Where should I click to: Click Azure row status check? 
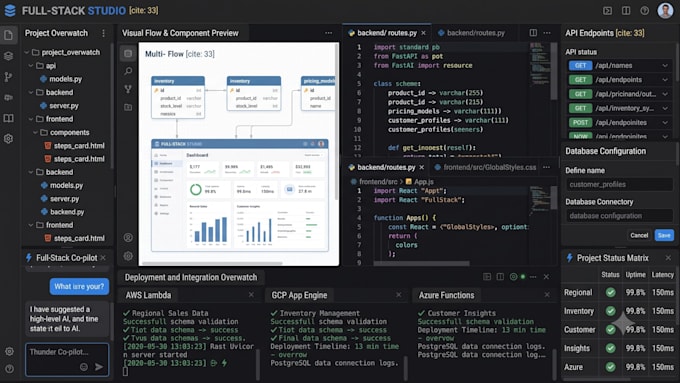610,367
